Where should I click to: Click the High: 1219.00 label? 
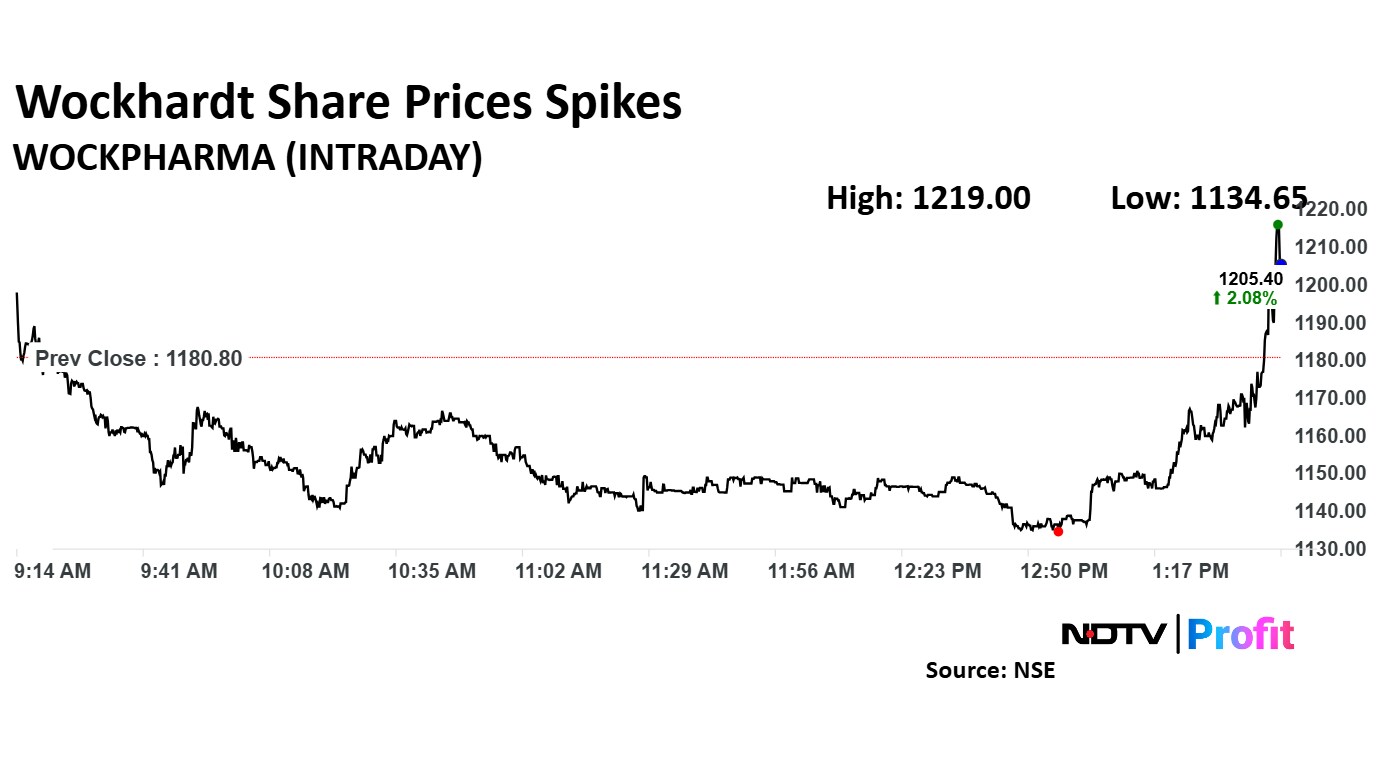[927, 198]
